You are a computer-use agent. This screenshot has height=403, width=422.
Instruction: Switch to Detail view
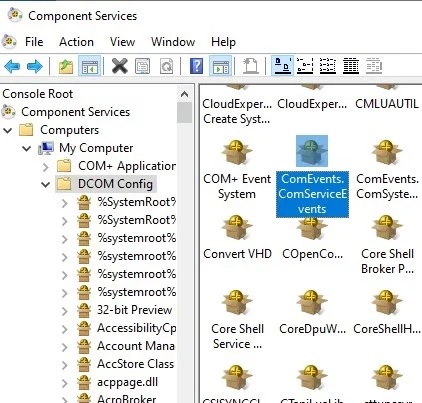coord(351,66)
